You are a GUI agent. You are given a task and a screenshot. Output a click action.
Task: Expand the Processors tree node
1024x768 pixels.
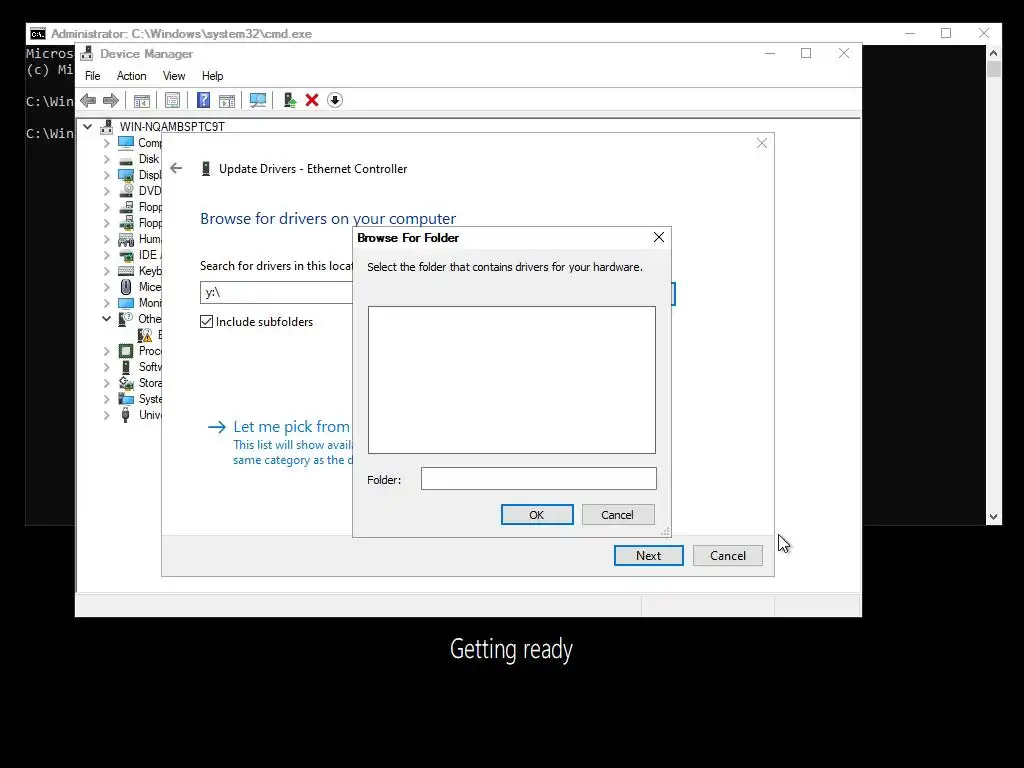[106, 351]
